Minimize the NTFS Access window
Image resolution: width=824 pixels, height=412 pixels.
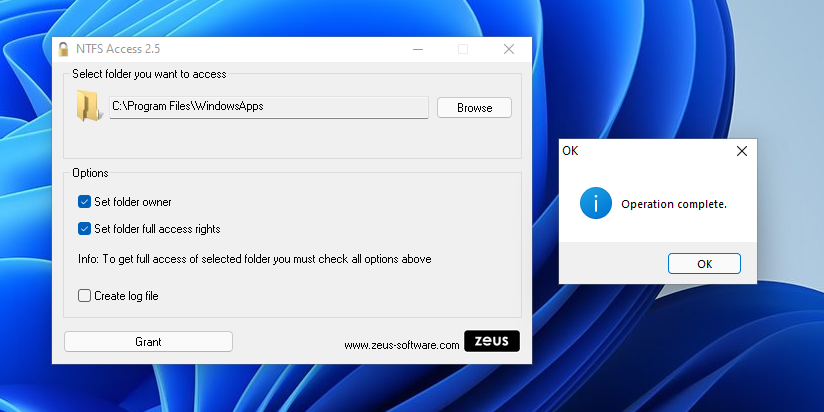coord(418,49)
